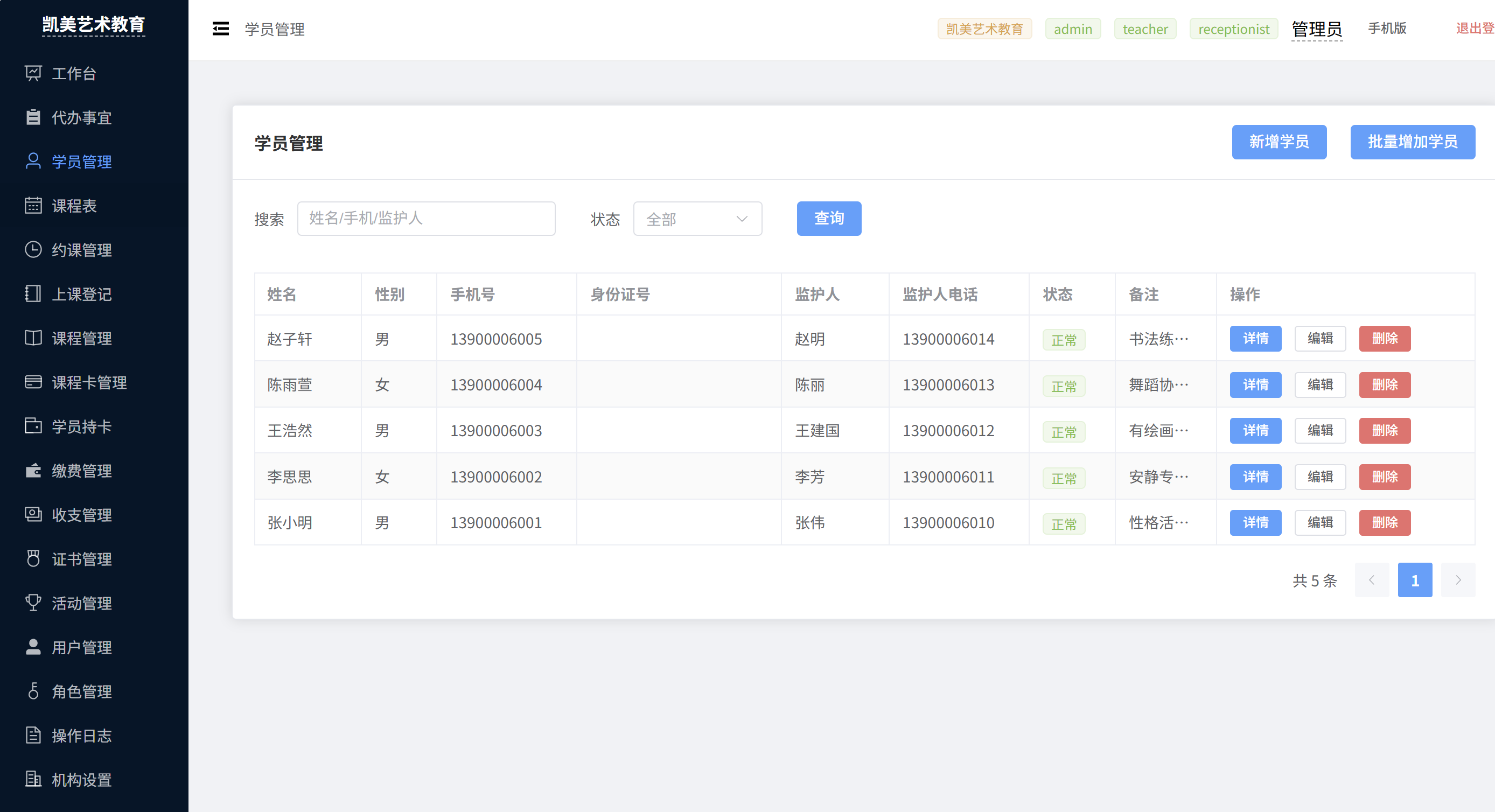Image resolution: width=1495 pixels, height=812 pixels.
Task: Click the 角色管理 role icon
Action: point(33,691)
